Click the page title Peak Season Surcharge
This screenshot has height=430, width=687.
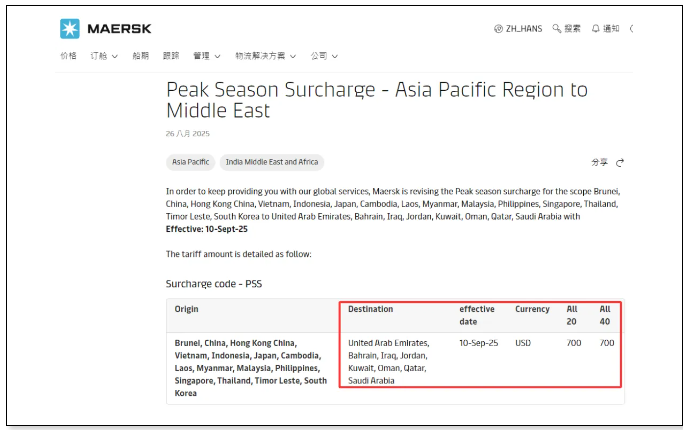click(377, 100)
